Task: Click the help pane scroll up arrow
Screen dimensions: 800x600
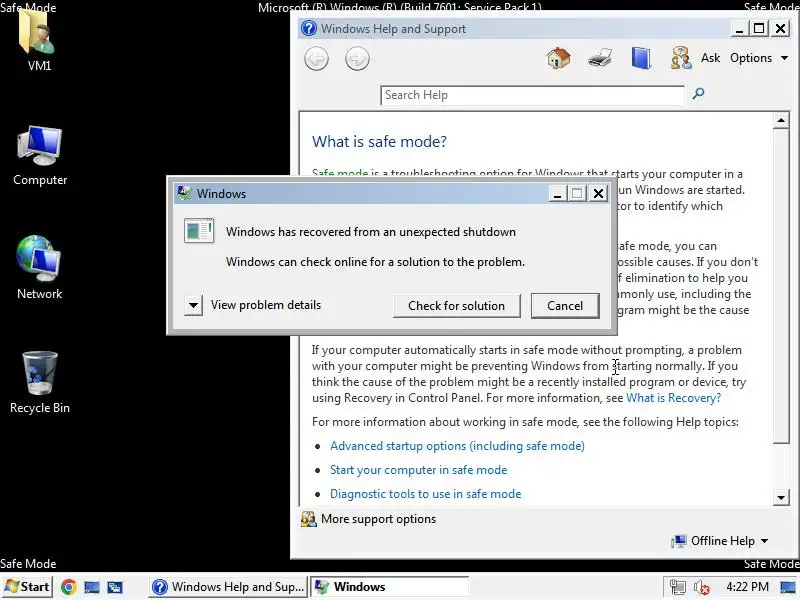Action: 781,120
